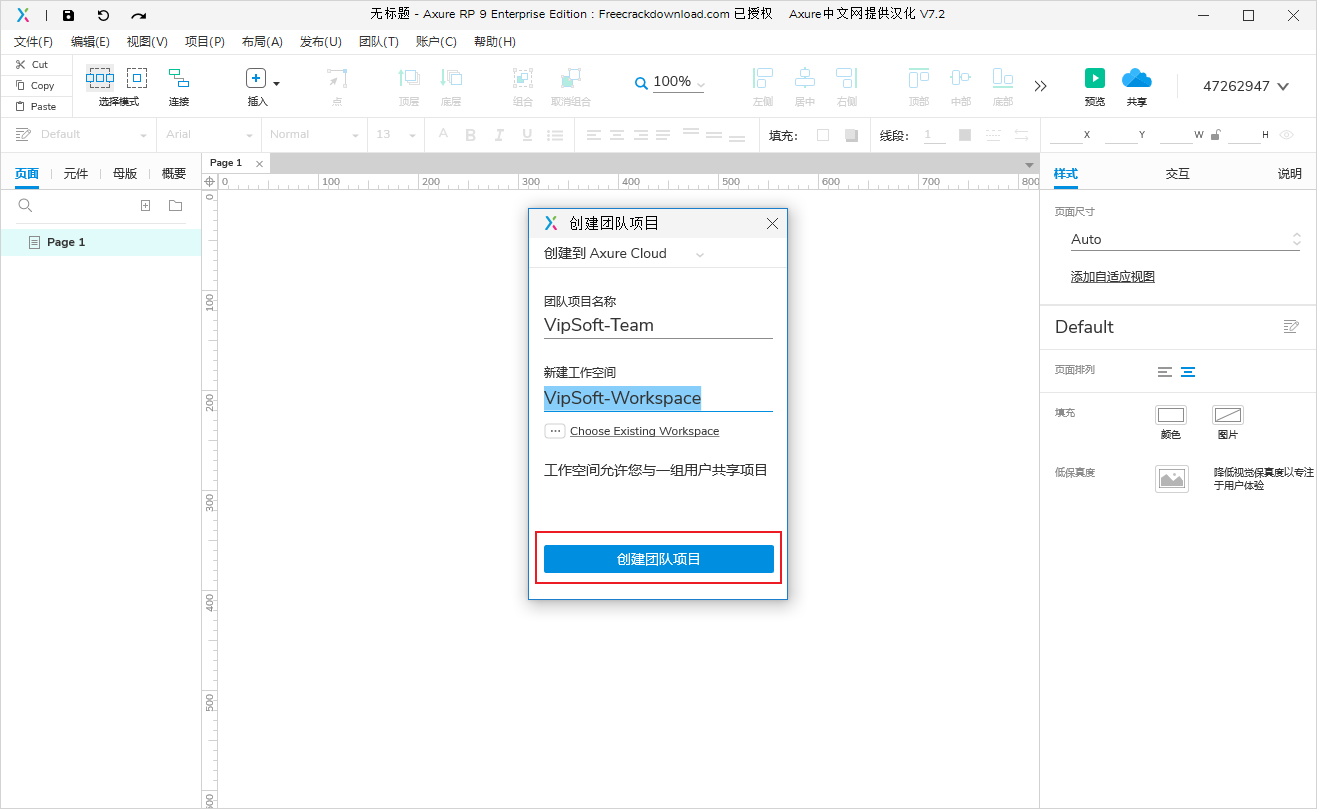Viewport: 1317px width, 809px height.
Task: Toggle the bullet list formatting
Action: pos(557,135)
